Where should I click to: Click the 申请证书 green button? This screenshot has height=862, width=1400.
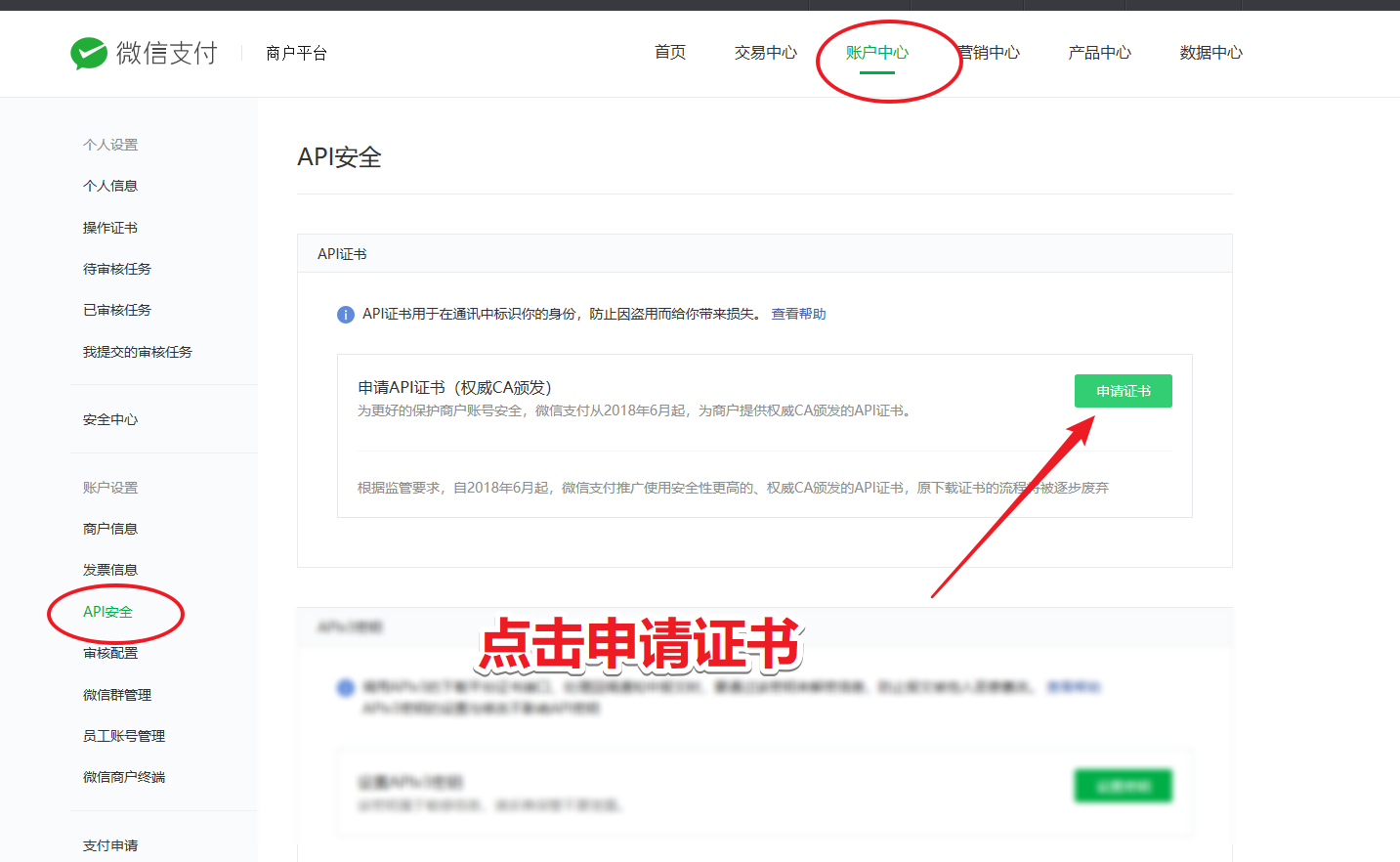(x=1124, y=391)
